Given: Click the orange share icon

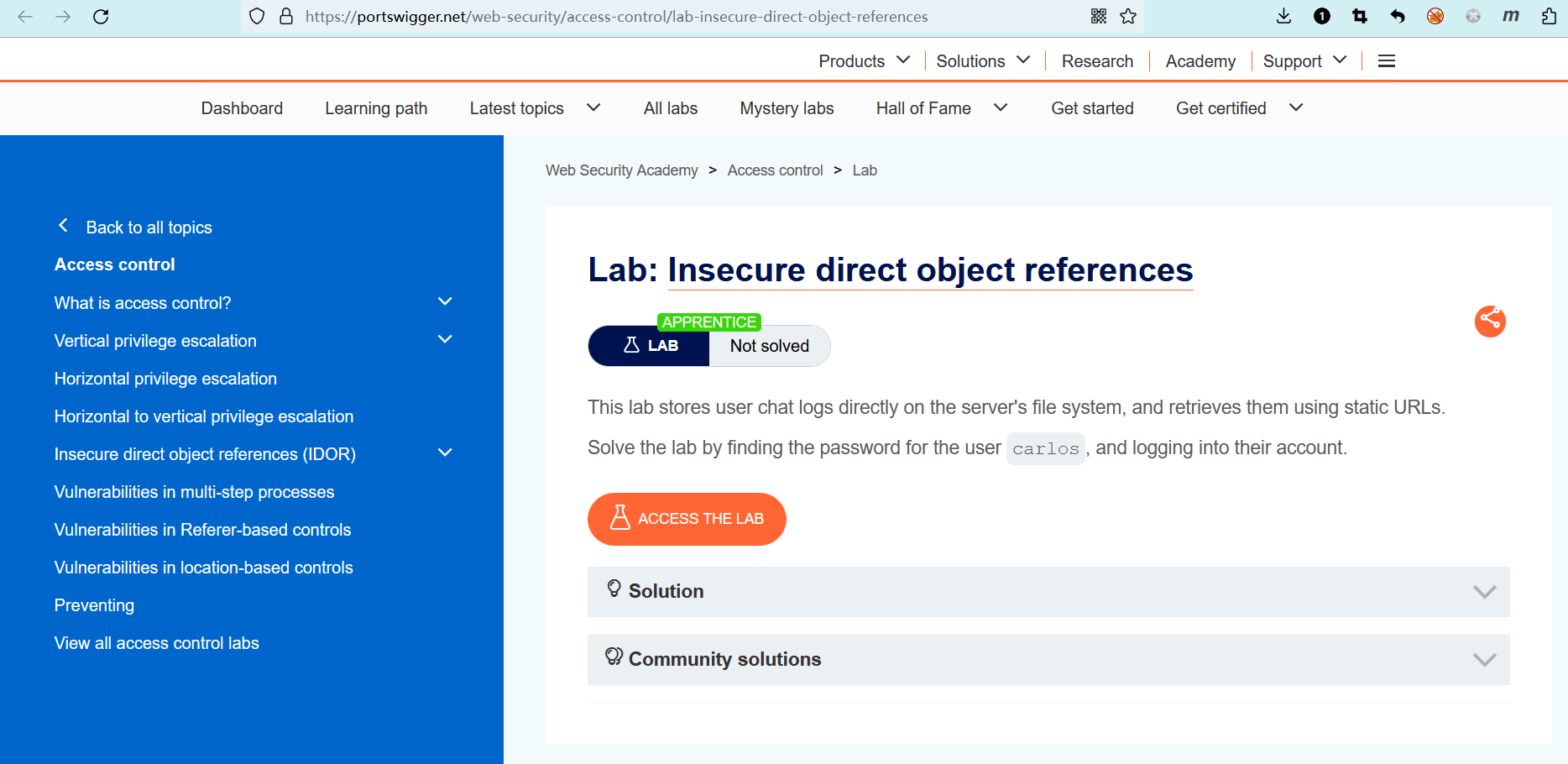Looking at the screenshot, I should tap(1490, 321).
